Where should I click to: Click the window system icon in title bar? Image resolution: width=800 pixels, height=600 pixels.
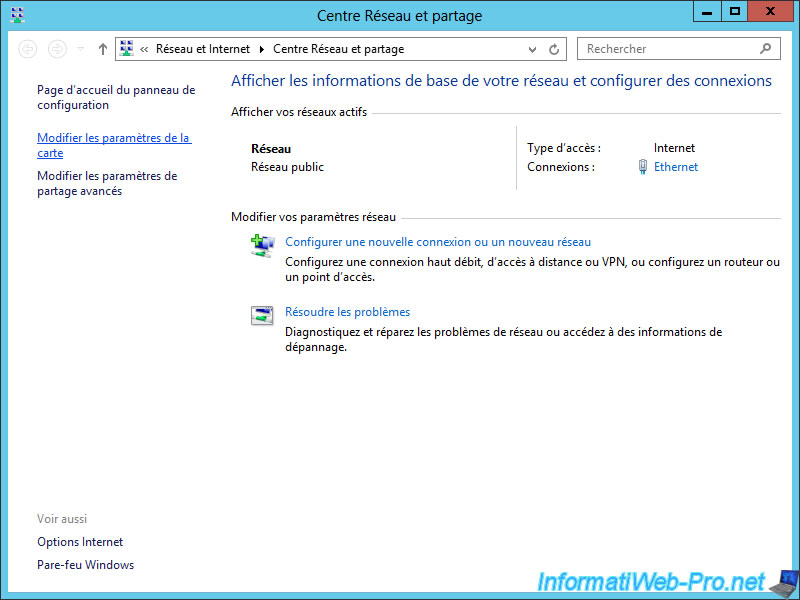coord(17,15)
